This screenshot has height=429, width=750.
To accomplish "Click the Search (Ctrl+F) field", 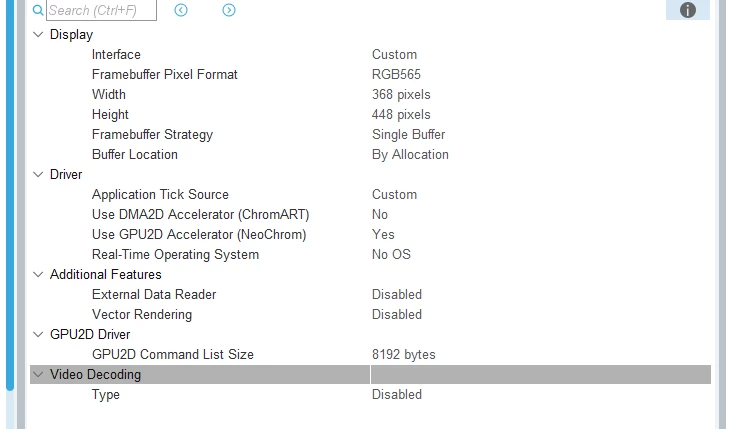I will 101,10.
